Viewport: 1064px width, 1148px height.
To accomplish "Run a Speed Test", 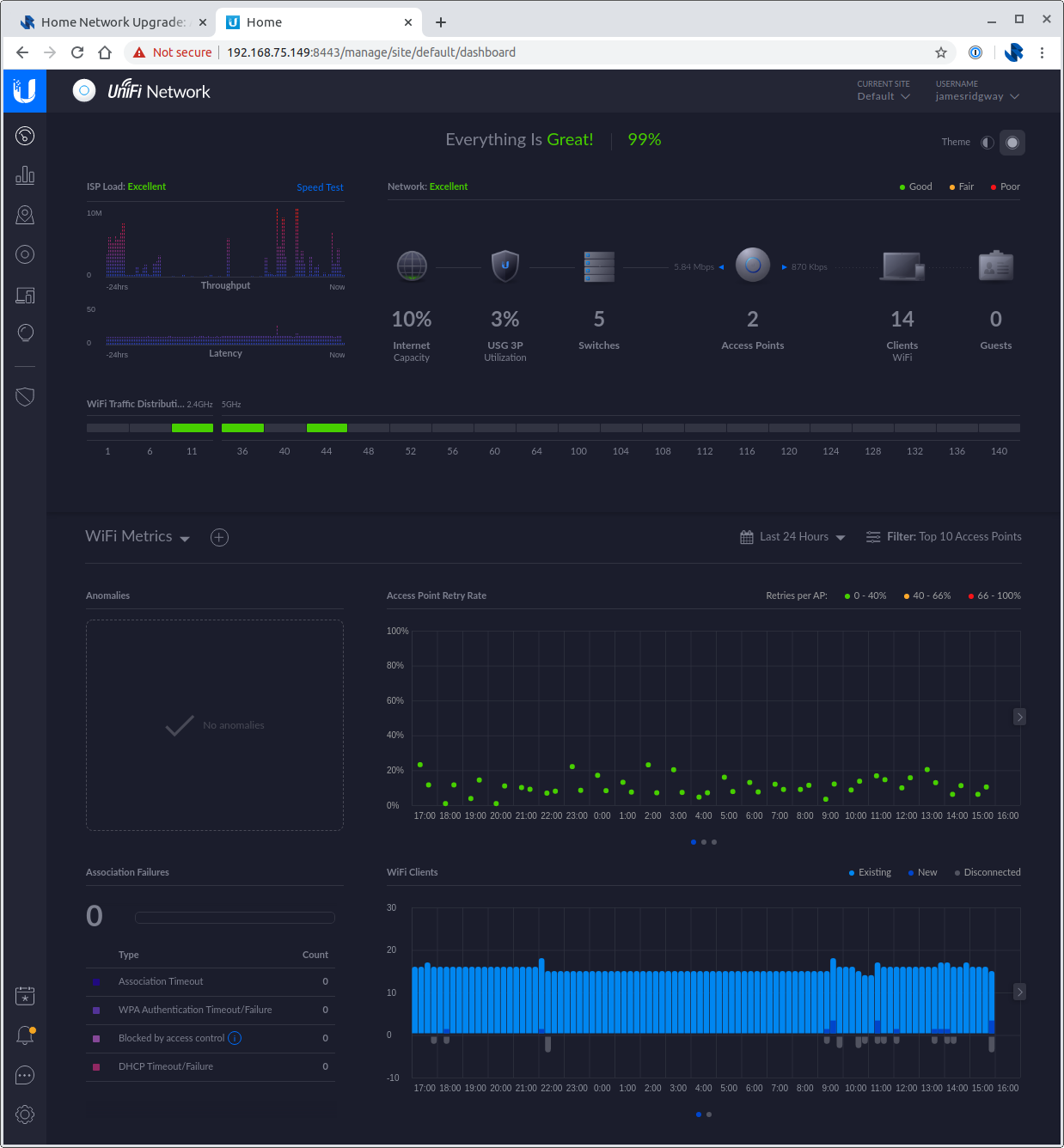I will (320, 186).
